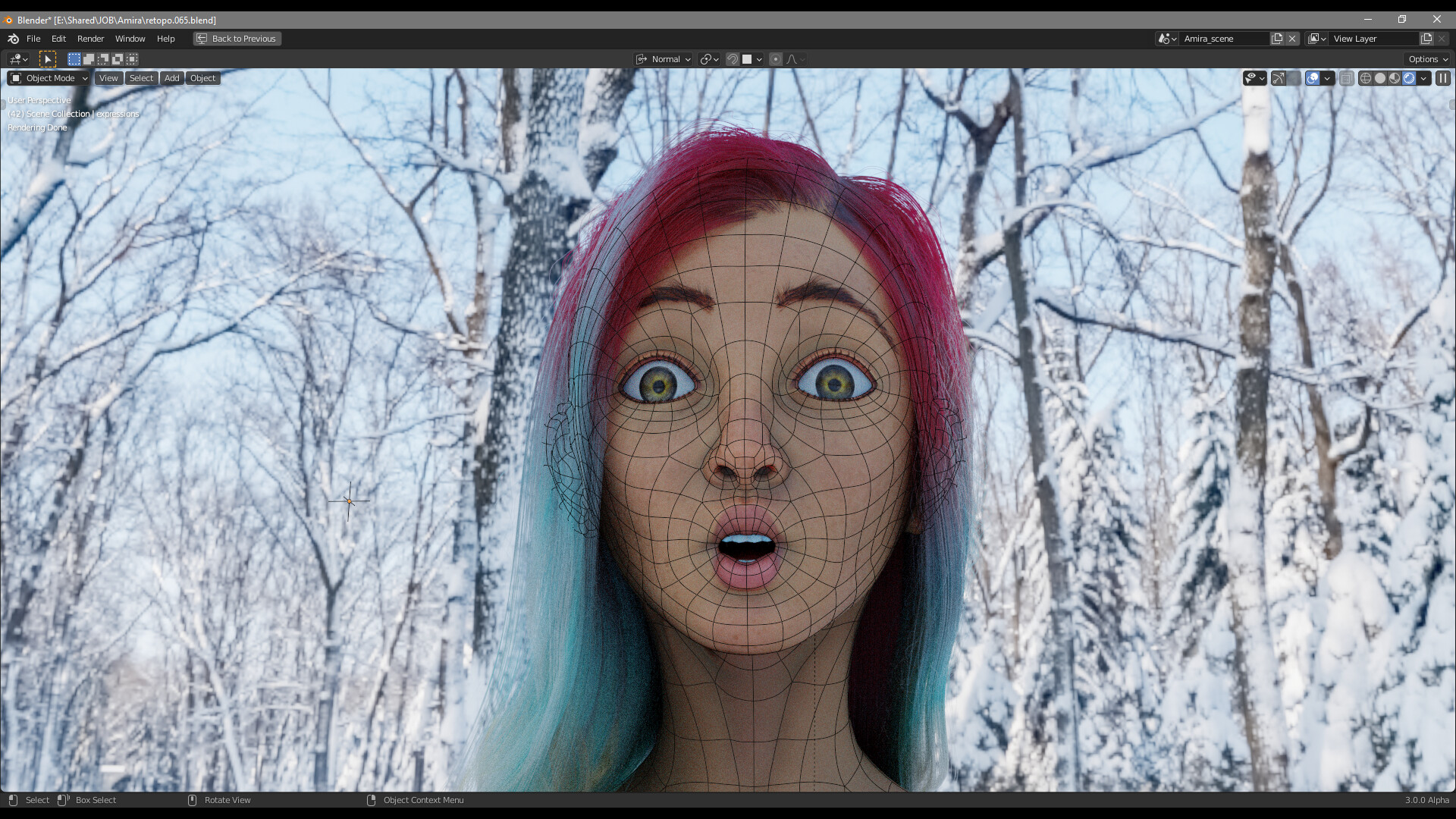Switch to Material Preview shading
Screen dimensions: 1456x819
point(1395,78)
